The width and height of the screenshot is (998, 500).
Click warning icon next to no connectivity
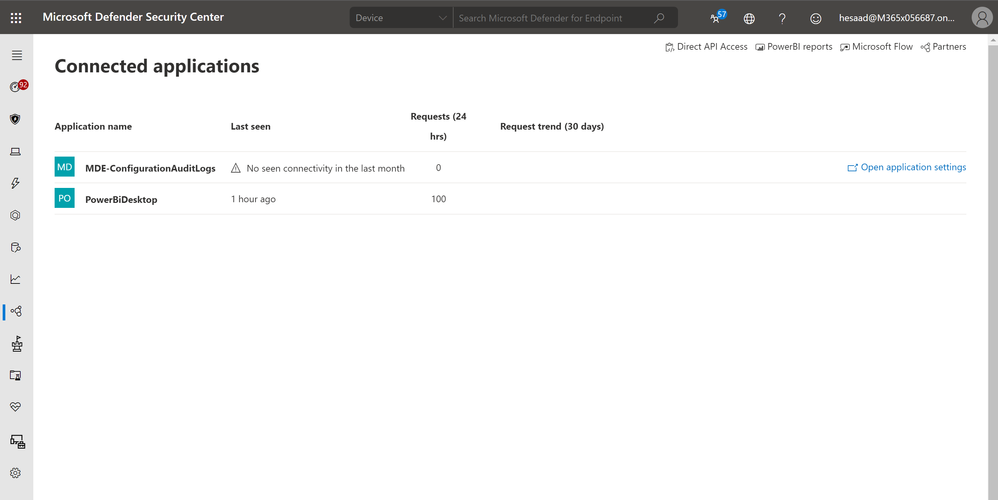[x=235, y=168]
